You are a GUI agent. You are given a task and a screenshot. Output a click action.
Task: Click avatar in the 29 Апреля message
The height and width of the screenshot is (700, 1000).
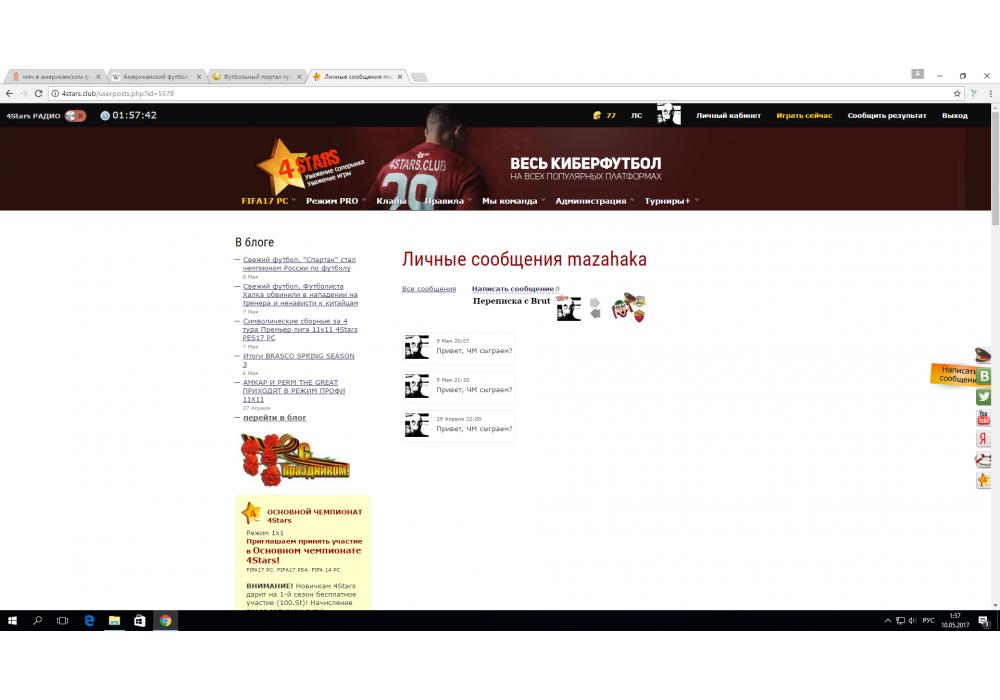[x=417, y=425]
